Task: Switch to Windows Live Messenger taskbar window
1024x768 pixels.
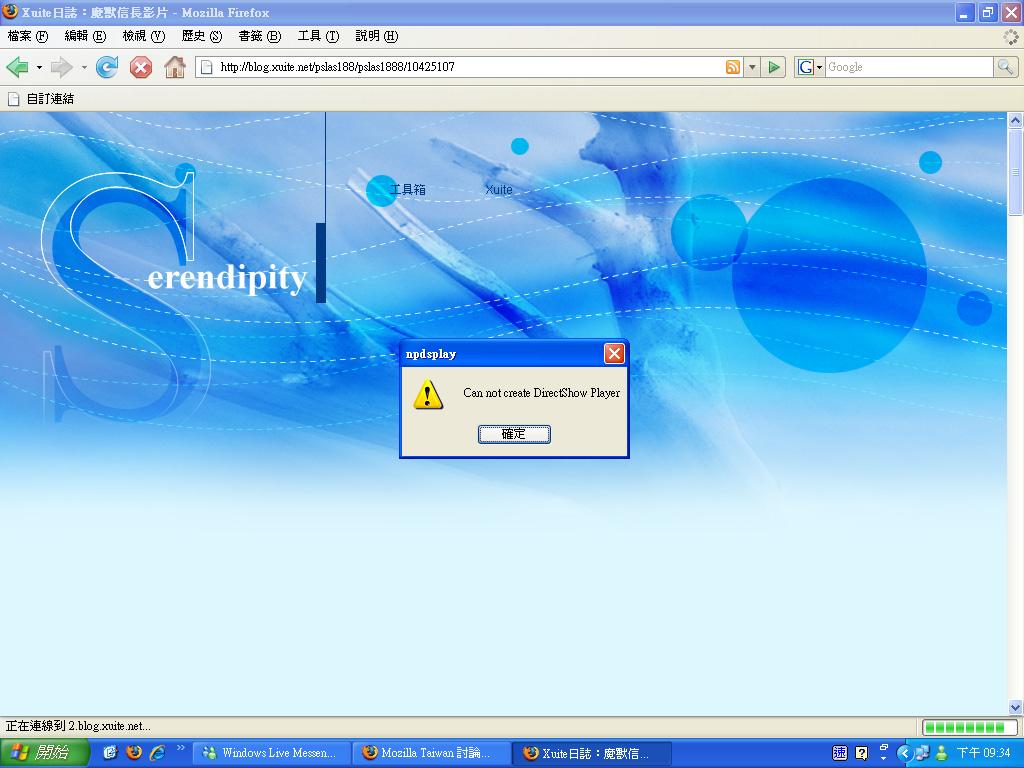Action: click(x=272, y=753)
